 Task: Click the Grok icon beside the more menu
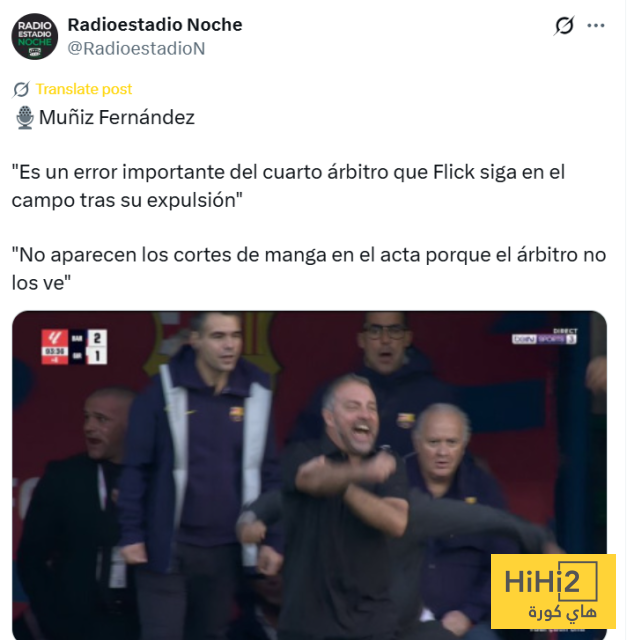564,26
